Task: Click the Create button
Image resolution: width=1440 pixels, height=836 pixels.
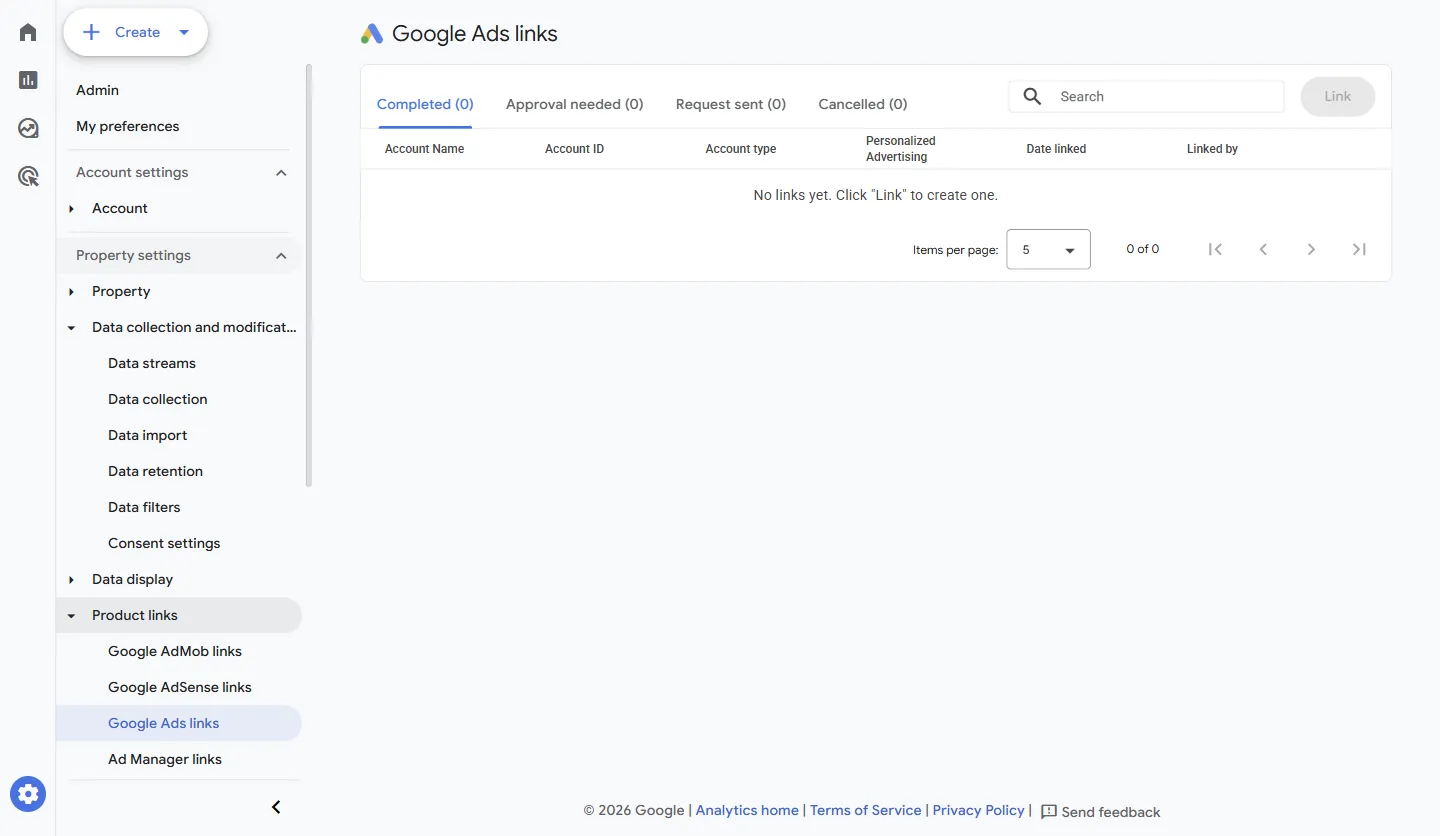Action: coord(136,32)
